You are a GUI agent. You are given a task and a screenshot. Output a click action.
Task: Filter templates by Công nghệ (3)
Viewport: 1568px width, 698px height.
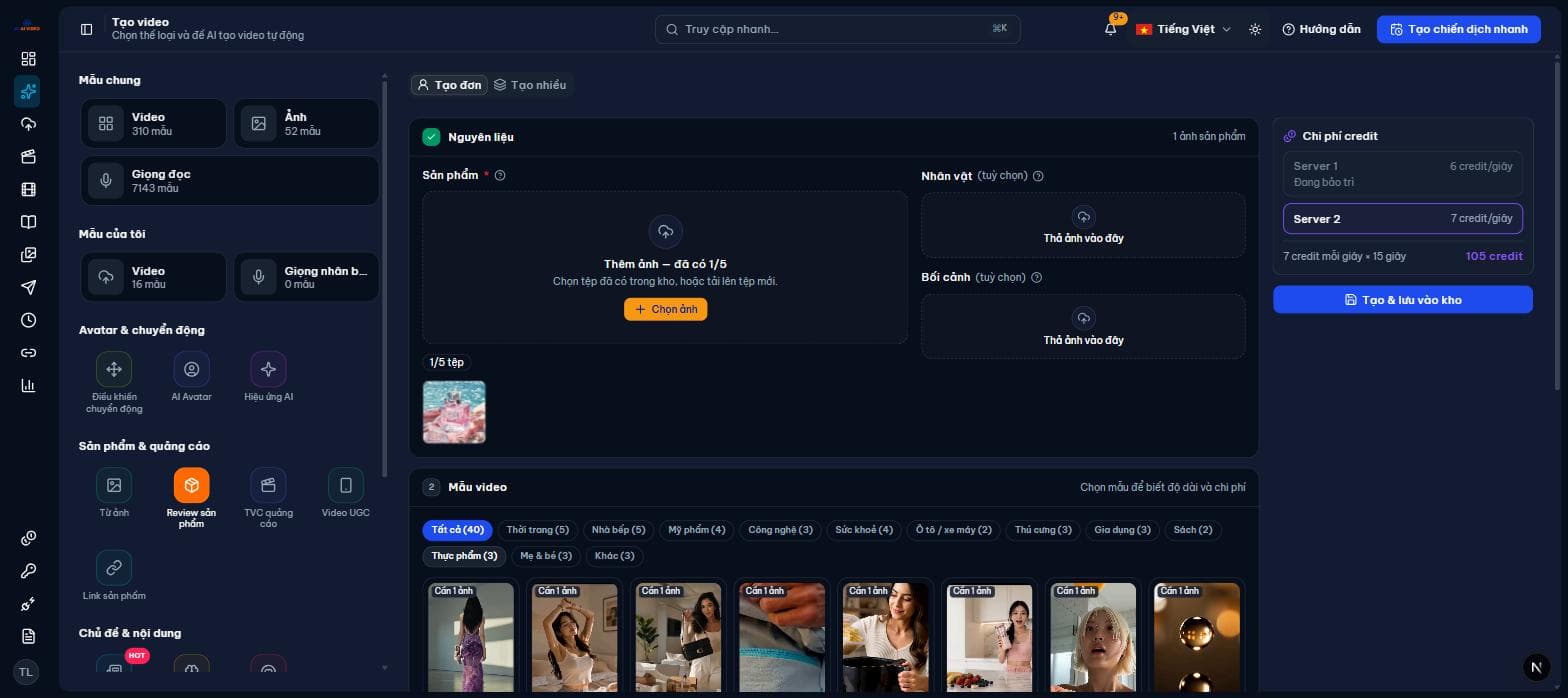pos(780,530)
